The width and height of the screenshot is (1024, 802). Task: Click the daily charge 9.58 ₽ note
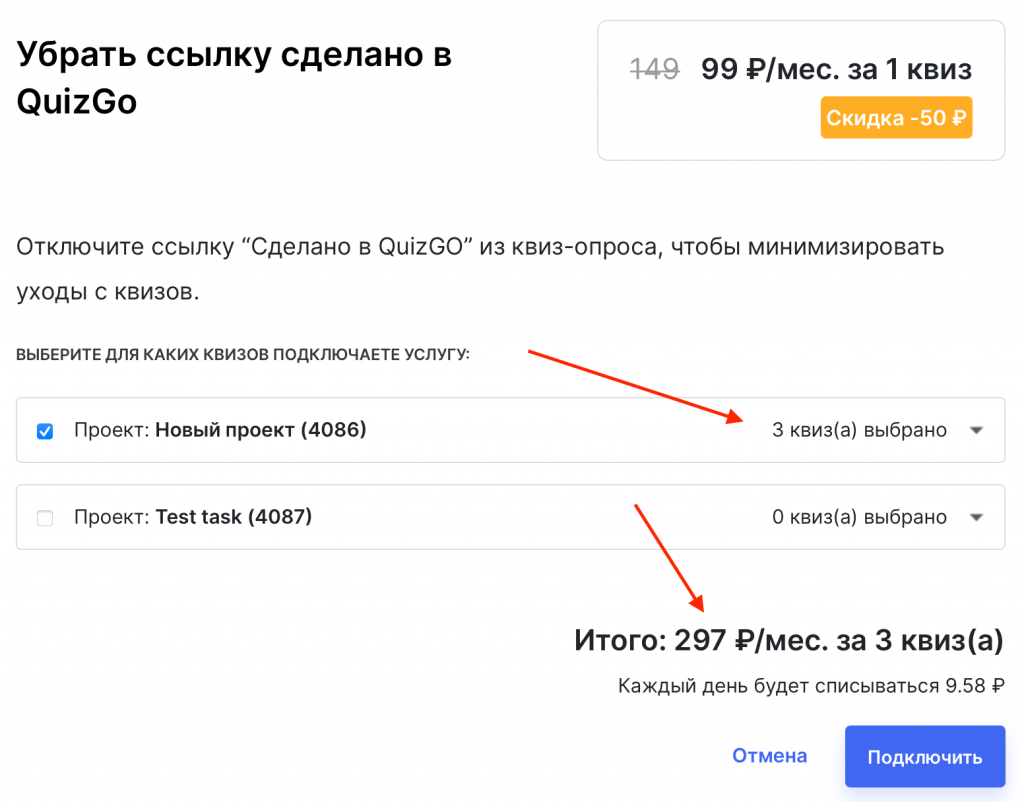pyautogui.click(x=810, y=686)
